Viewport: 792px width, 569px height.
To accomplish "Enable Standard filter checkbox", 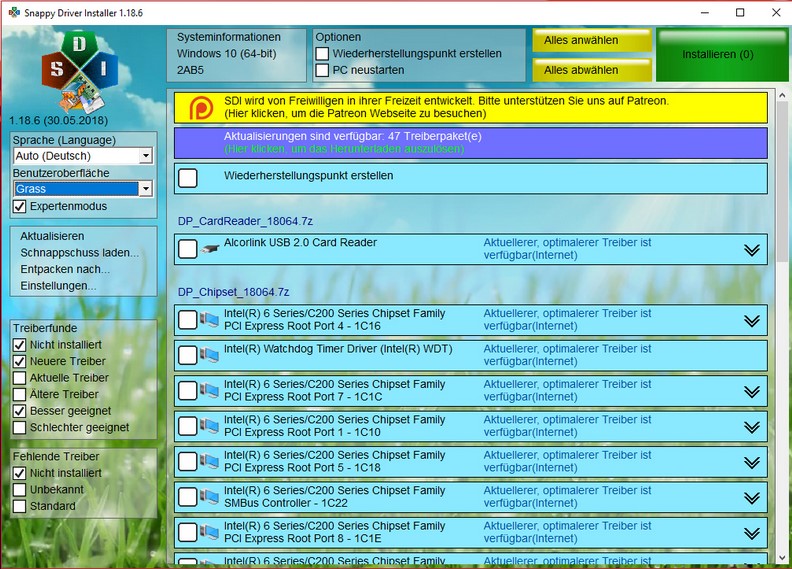I will 19,506.
